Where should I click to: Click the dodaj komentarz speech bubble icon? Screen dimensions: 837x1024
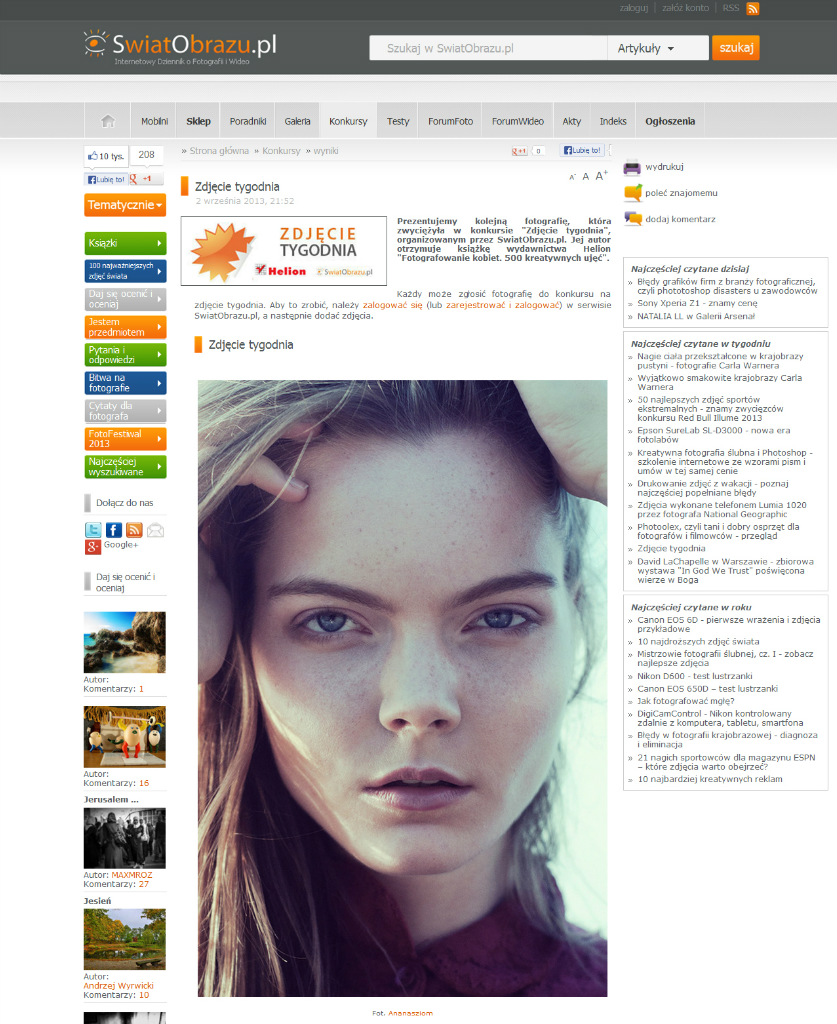point(633,219)
